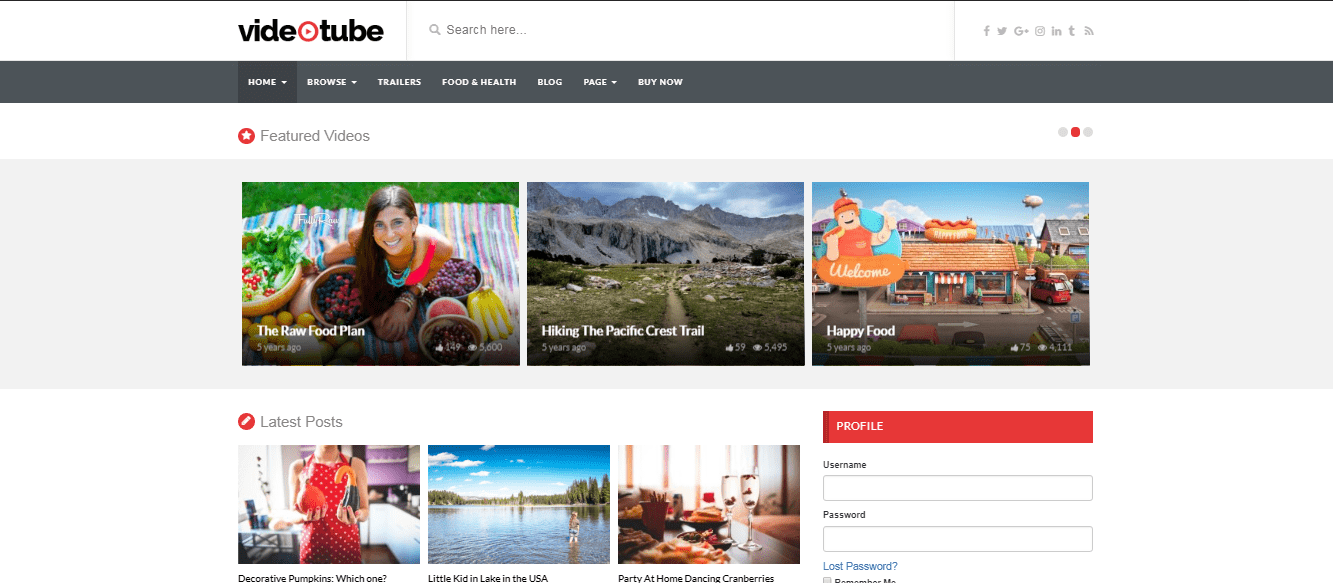Screen dimensions: 1333x583
Task: Expand the HOME dropdown menu
Action: coord(266,81)
